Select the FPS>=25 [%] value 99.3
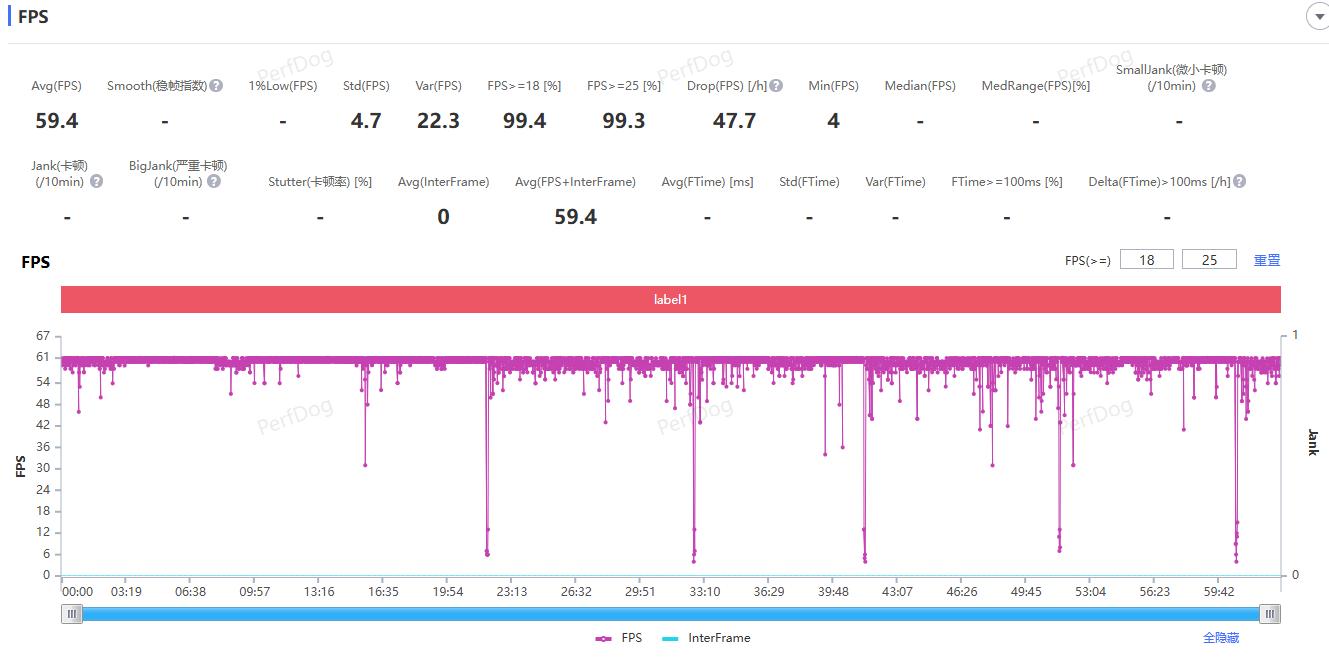 pos(624,121)
